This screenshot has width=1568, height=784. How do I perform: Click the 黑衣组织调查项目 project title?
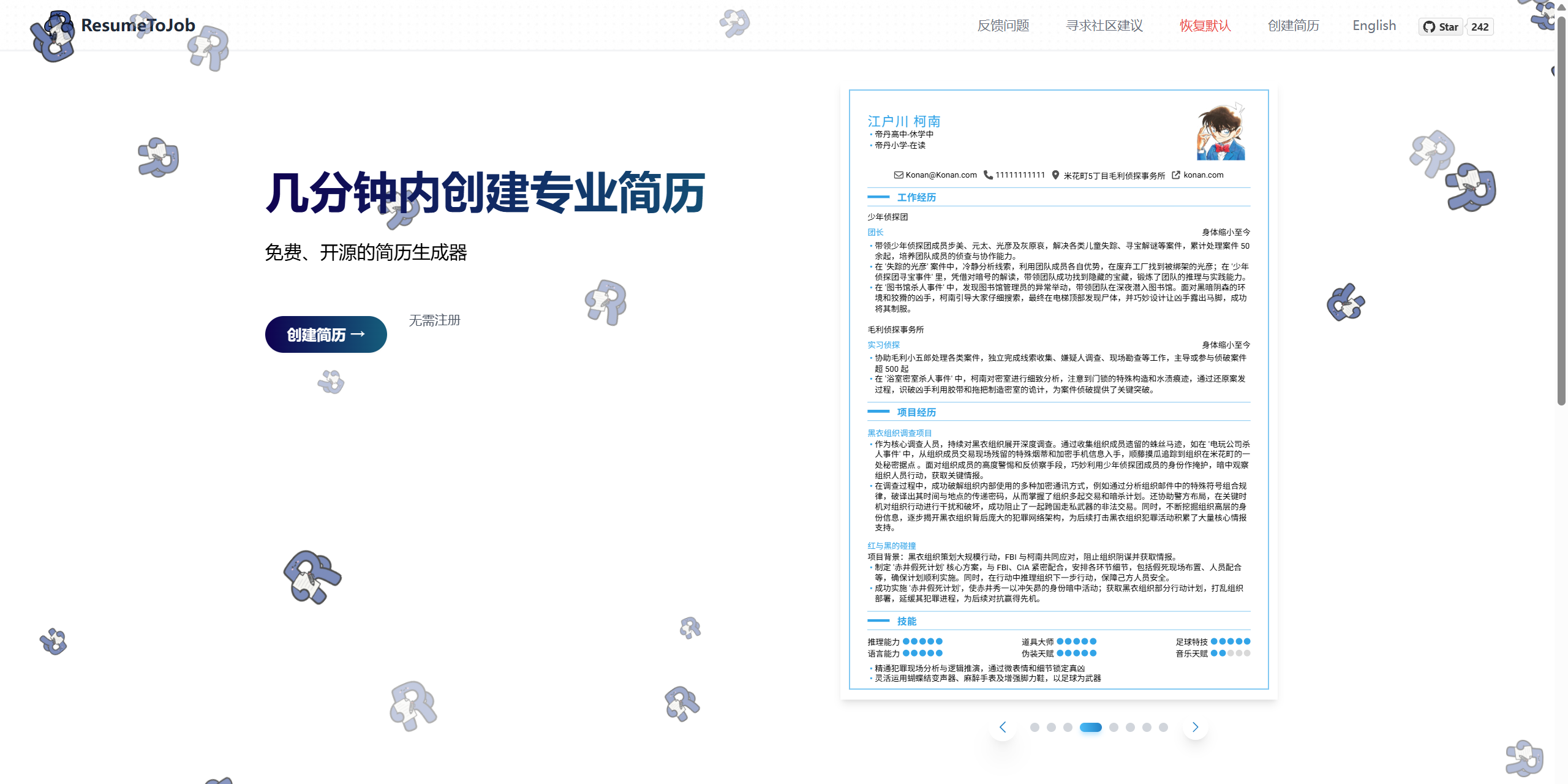click(x=899, y=433)
